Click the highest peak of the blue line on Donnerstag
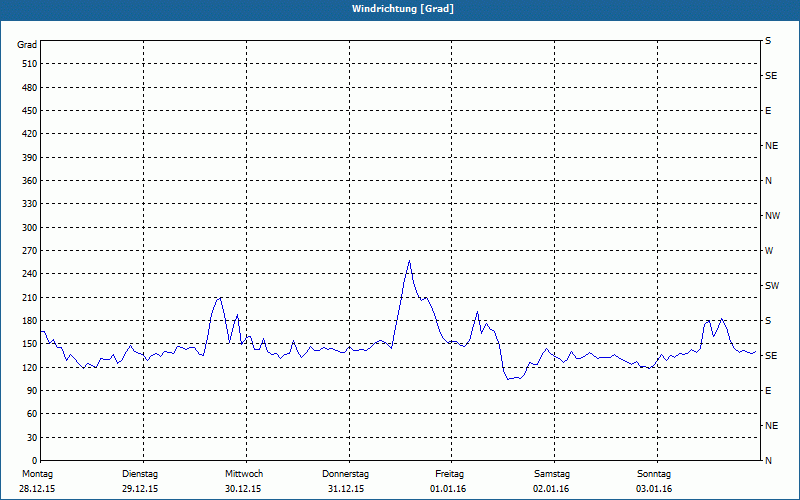 [x=409, y=261]
